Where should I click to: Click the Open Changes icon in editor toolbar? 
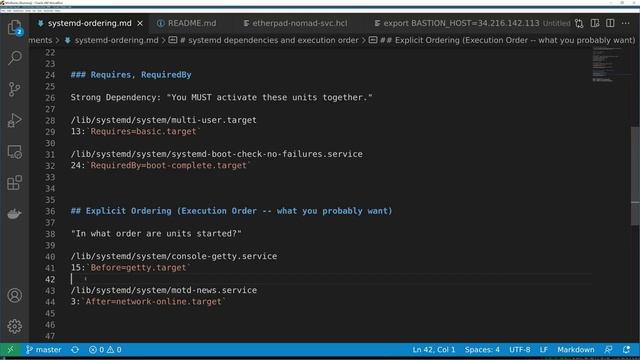579,23
